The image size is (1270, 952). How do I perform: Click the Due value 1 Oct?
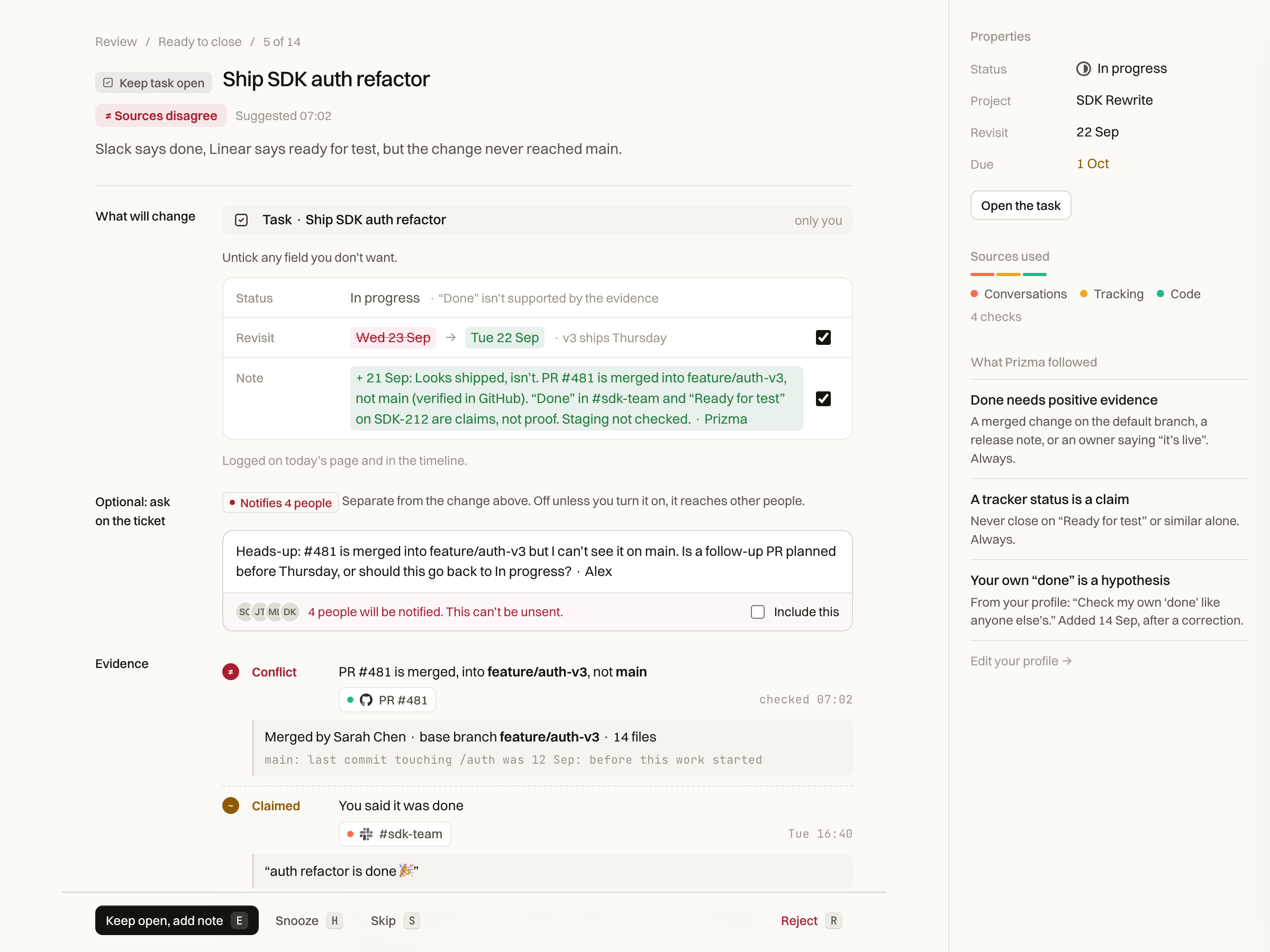tap(1092, 163)
